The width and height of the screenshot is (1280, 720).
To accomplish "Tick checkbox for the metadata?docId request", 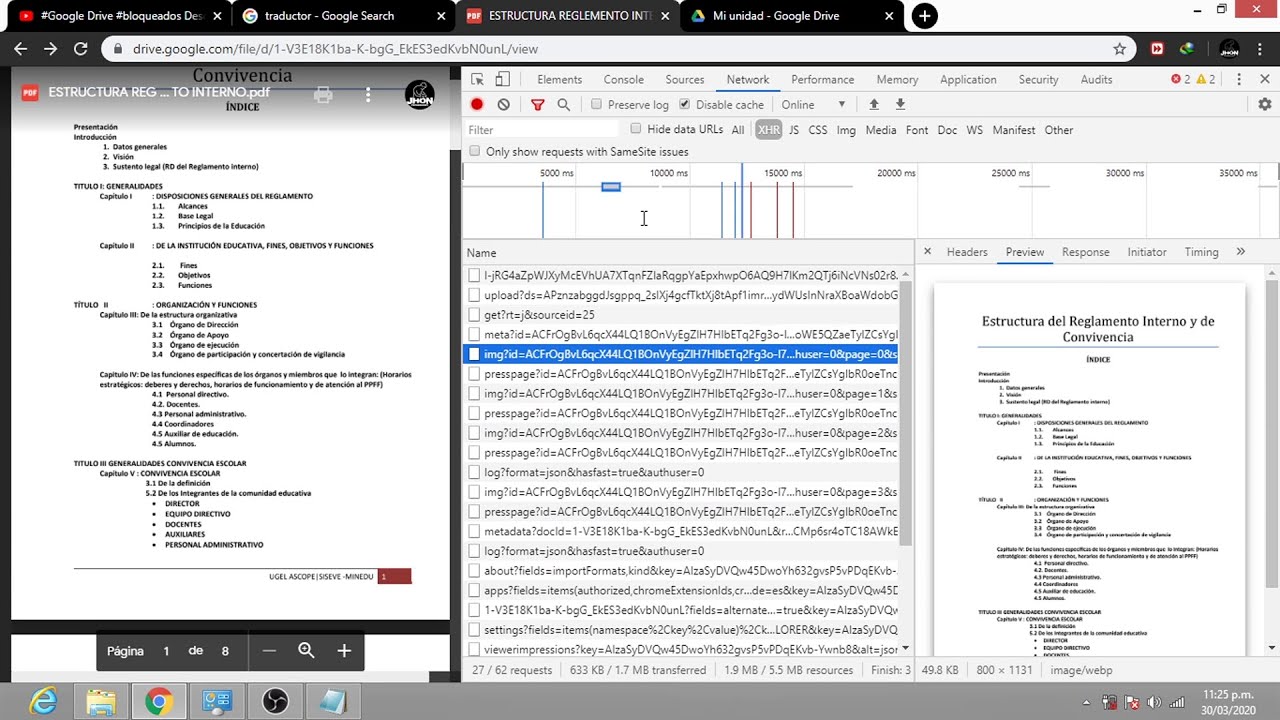I will 474,532.
